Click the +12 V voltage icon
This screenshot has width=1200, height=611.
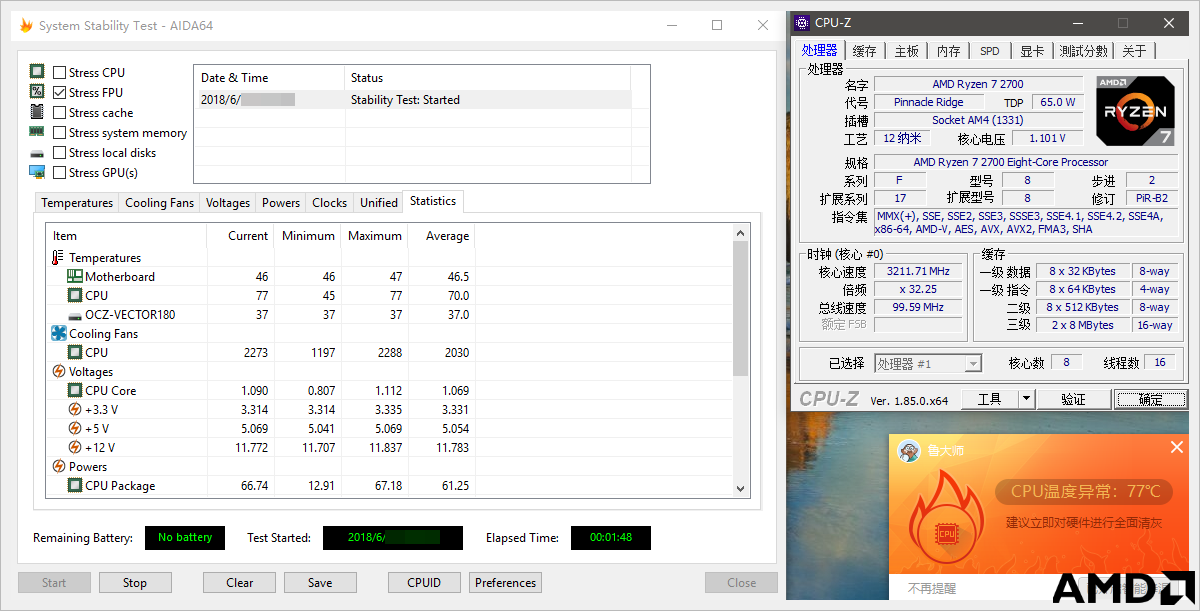75,447
